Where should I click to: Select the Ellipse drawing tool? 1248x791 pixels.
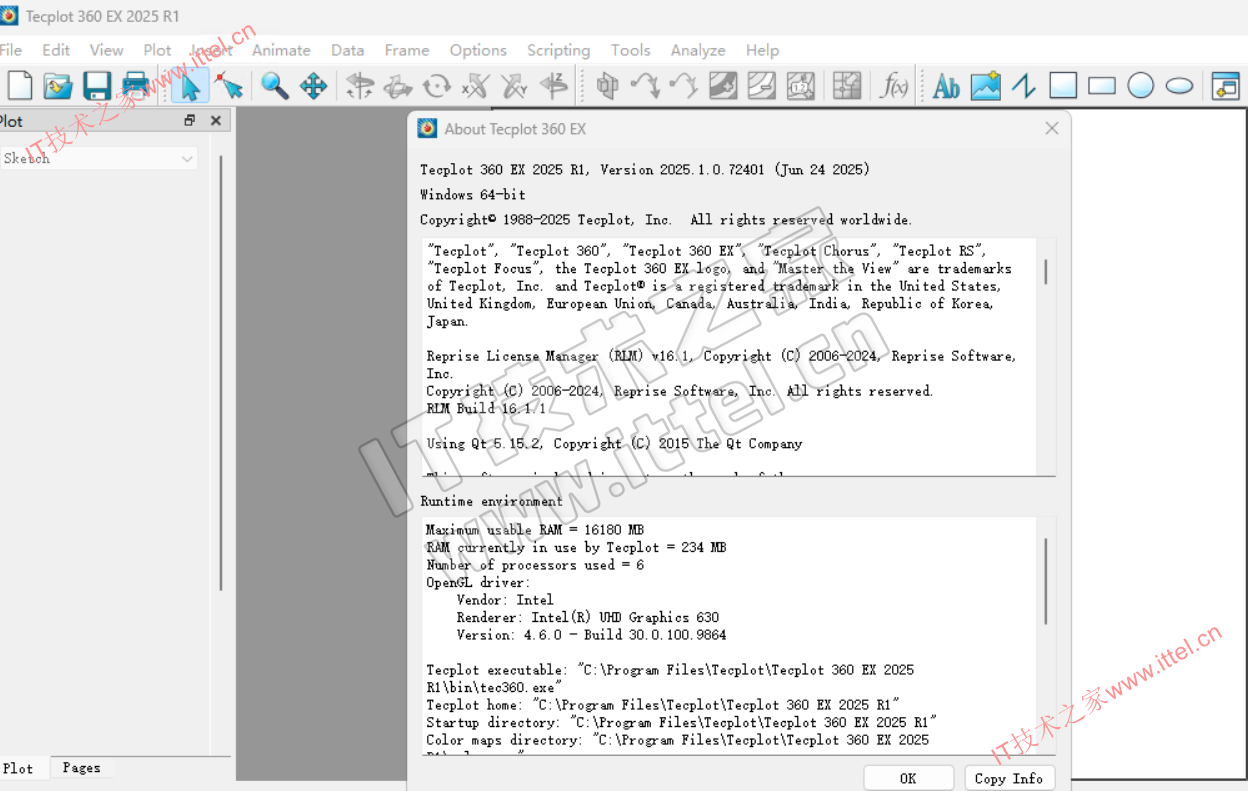(1180, 86)
